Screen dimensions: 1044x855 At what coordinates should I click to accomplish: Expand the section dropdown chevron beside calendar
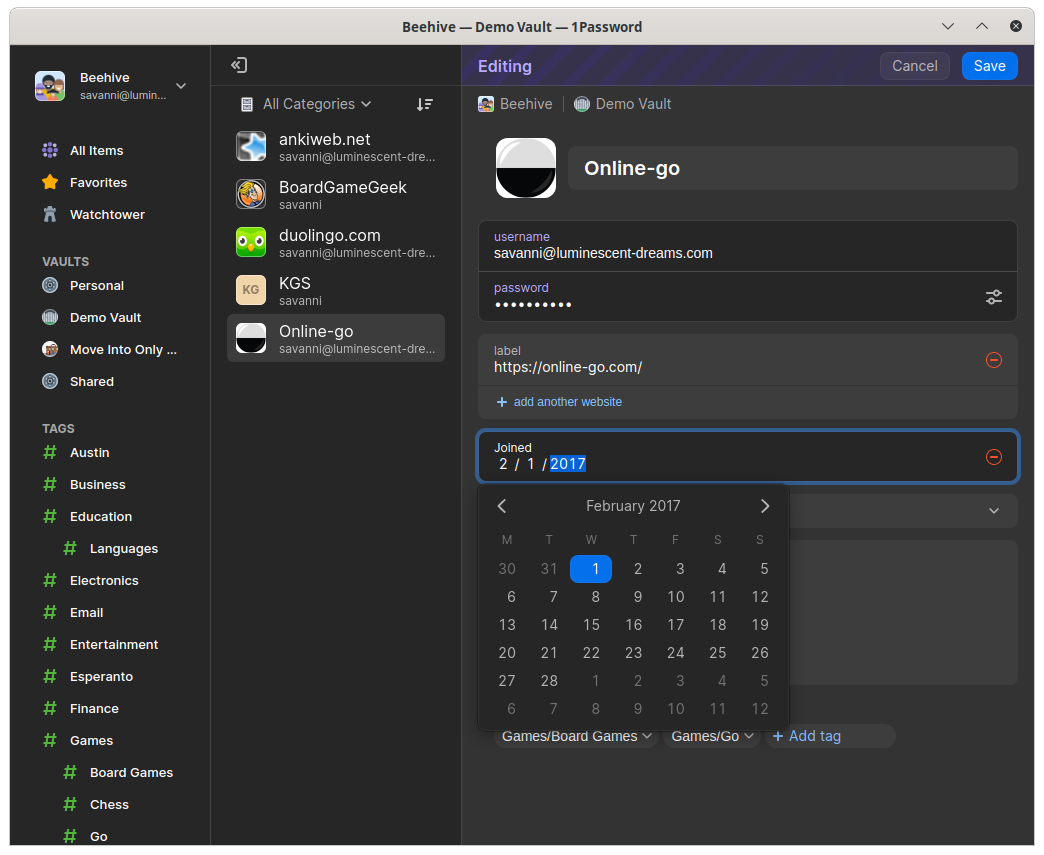993,511
